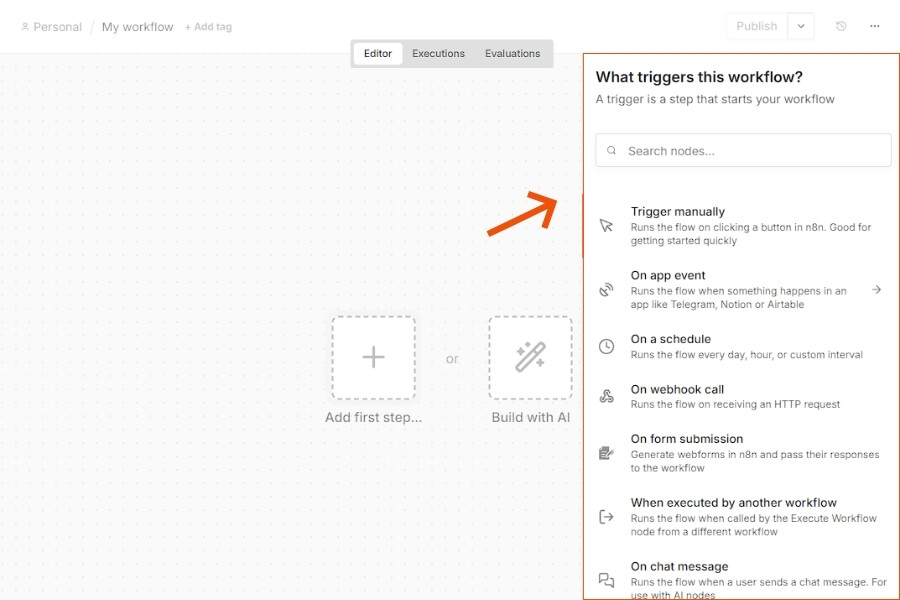Expand the Publish dropdown arrow
Viewport: 900px width, 600px height.
click(x=801, y=26)
